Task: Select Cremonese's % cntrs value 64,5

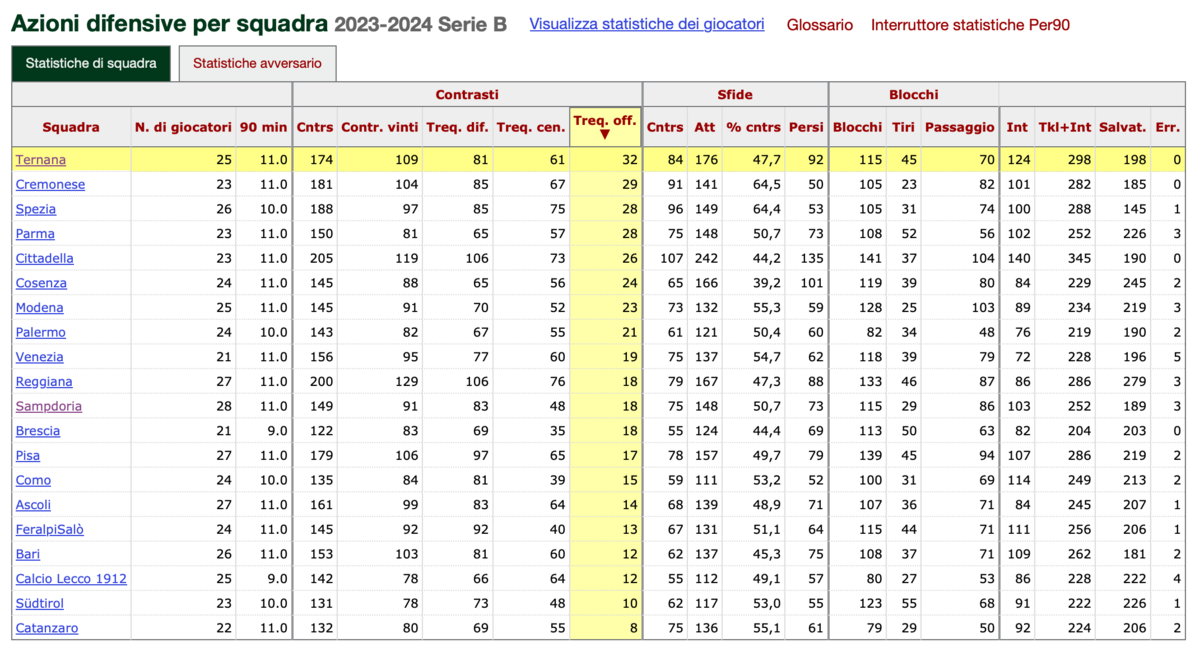Action: click(767, 185)
